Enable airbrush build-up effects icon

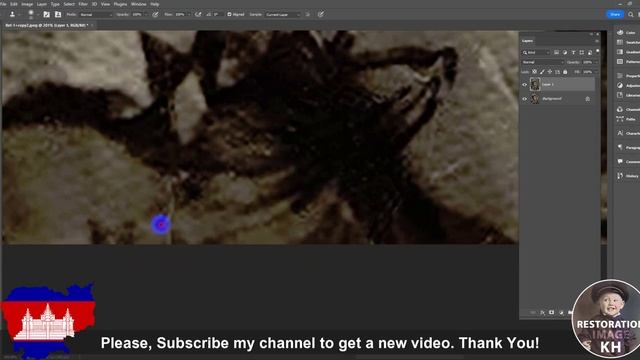[x=198, y=14]
